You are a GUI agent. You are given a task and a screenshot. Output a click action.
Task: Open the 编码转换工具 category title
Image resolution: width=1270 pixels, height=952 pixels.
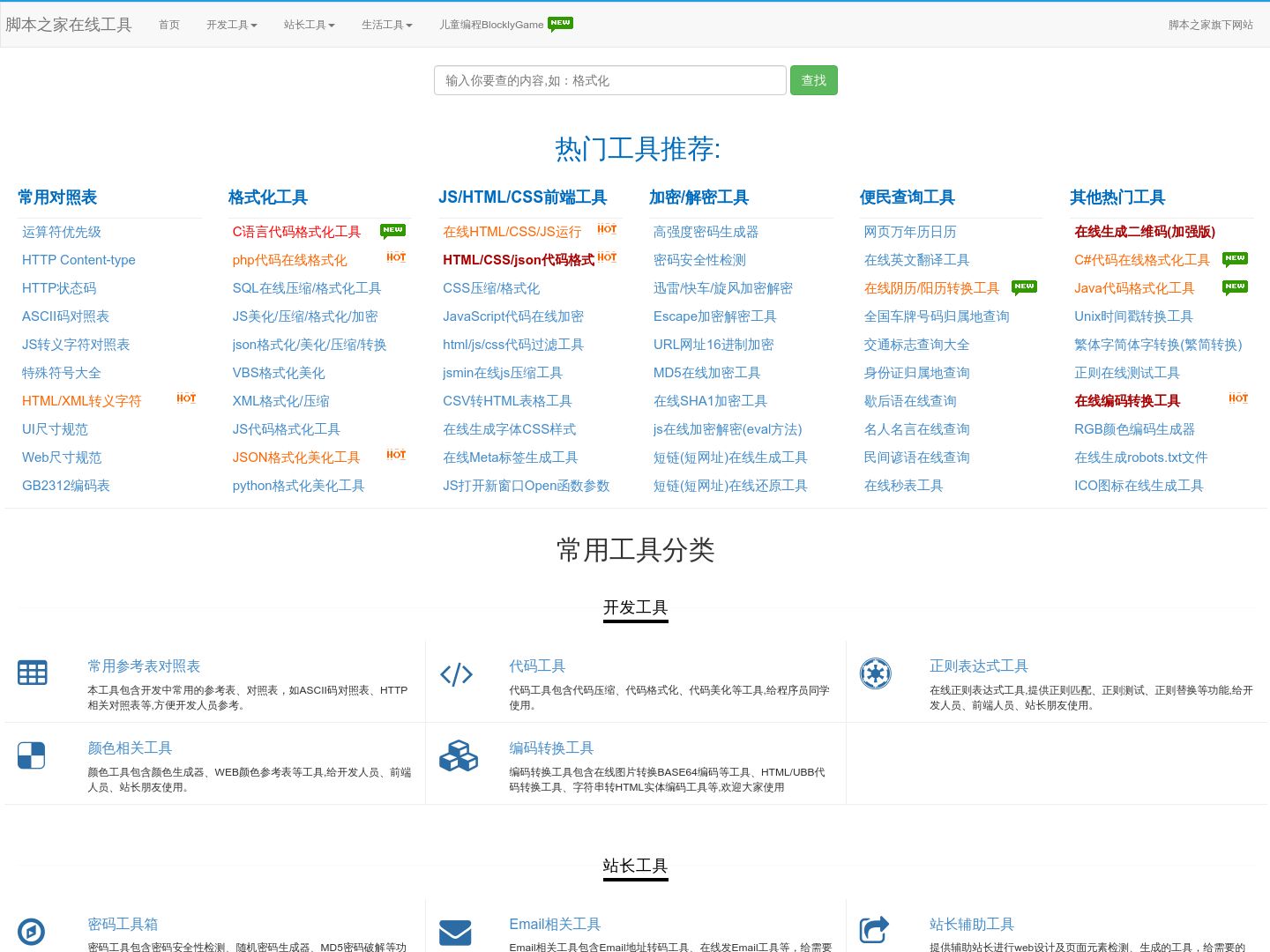click(x=551, y=748)
